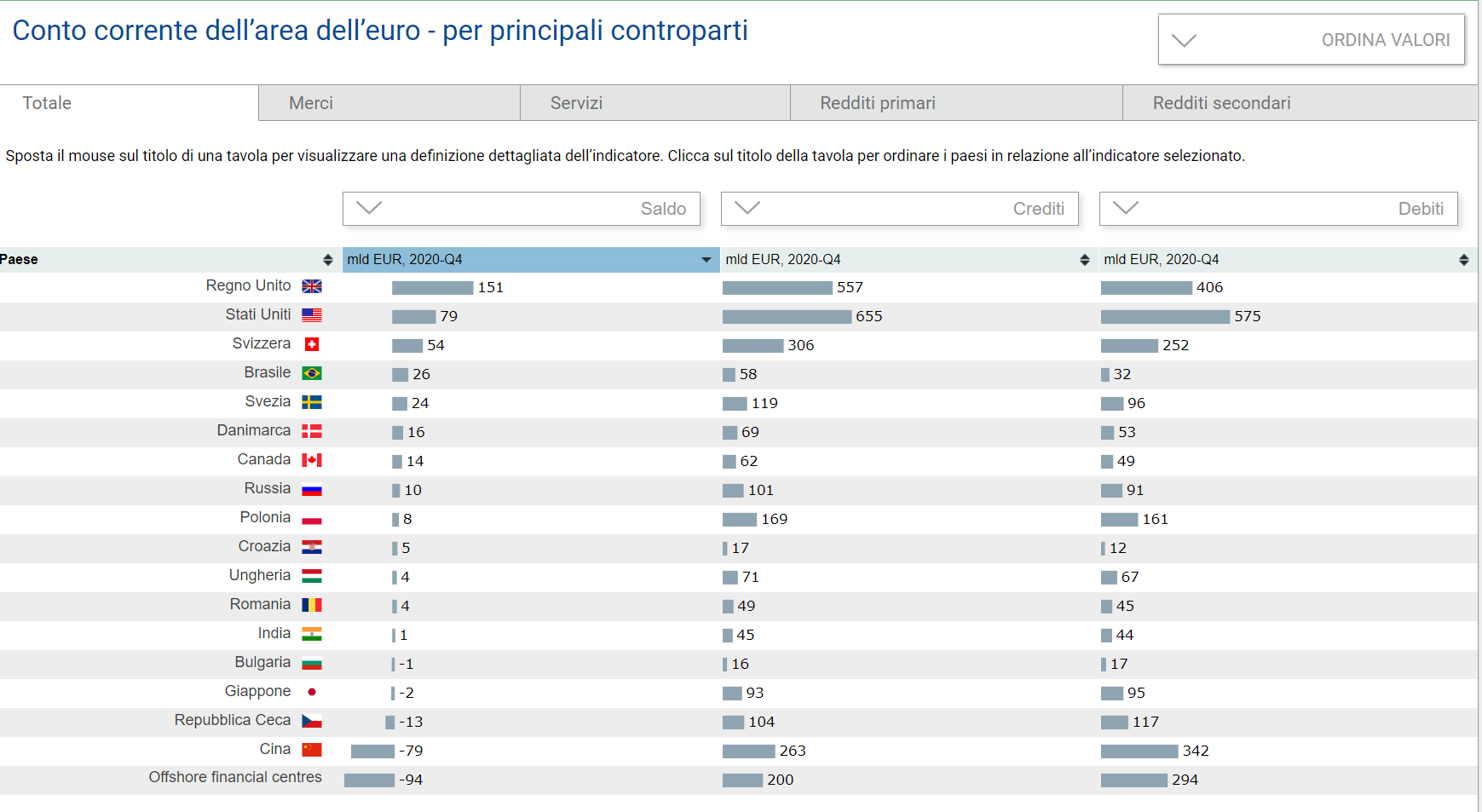Viewport: 1482px width, 812px height.
Task: Click the Canada flag icon
Action: click(312, 460)
